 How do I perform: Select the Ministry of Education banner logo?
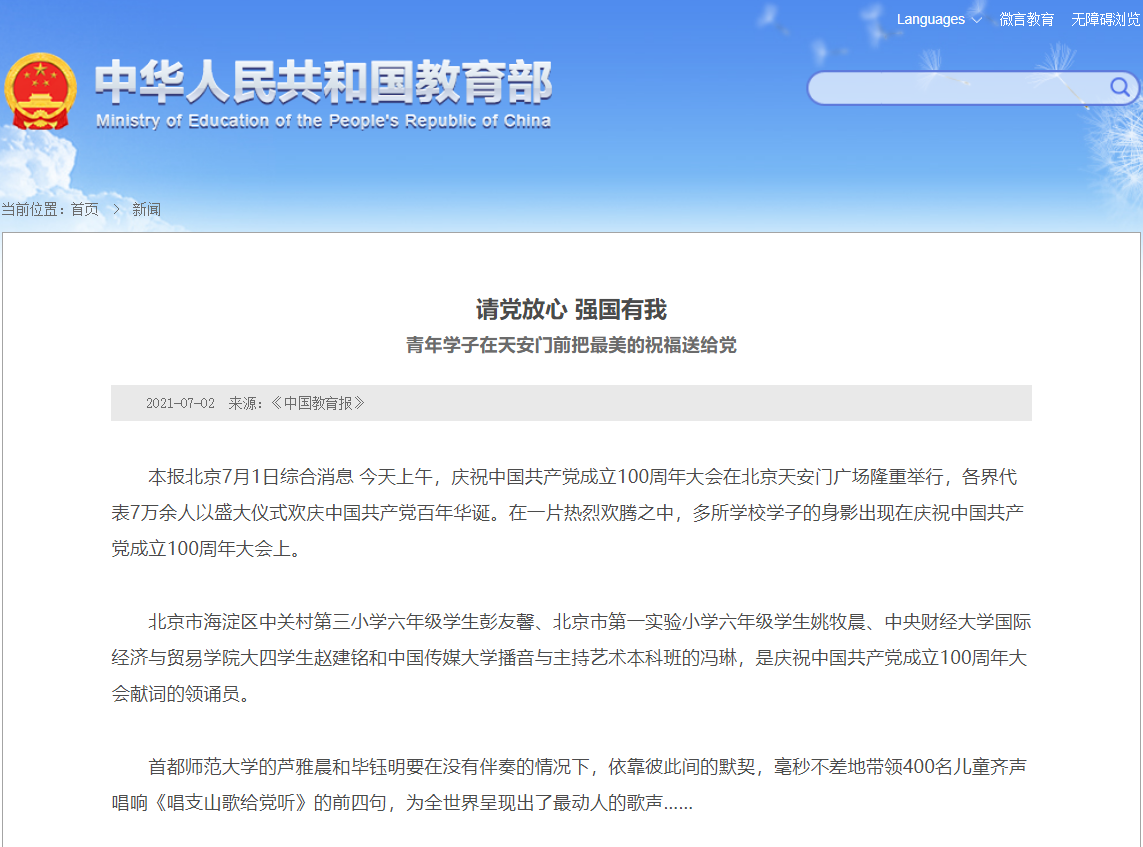320,92
